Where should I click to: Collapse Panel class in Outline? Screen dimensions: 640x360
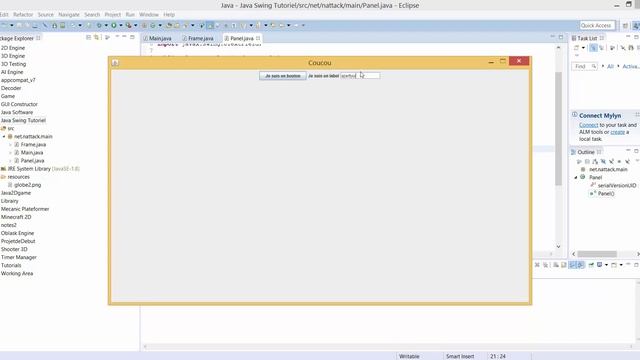pos(576,178)
